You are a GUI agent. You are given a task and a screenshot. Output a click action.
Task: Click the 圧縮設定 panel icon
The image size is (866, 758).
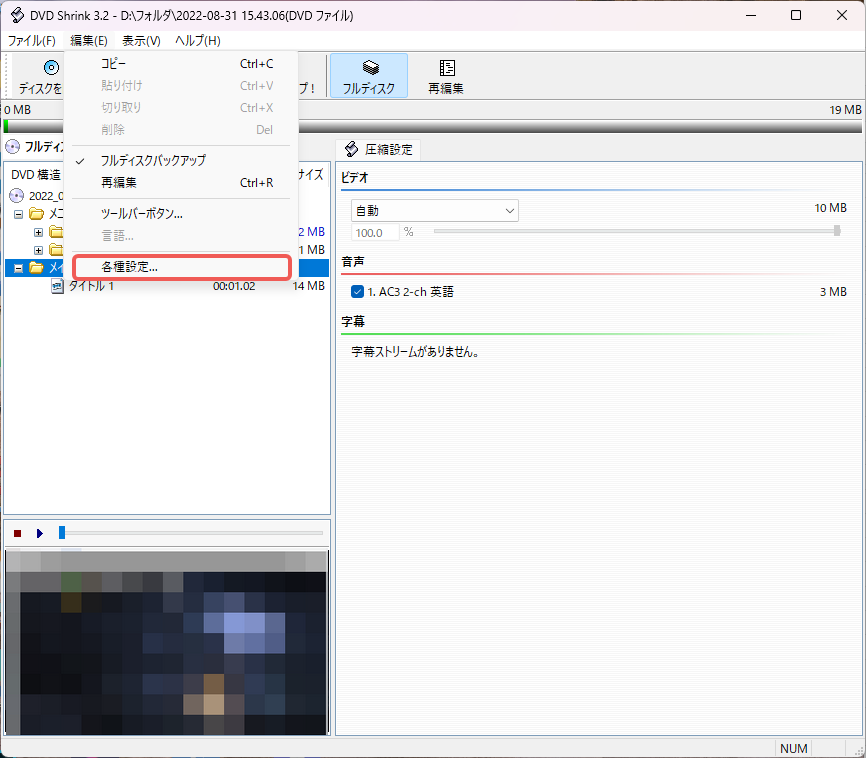pos(351,149)
